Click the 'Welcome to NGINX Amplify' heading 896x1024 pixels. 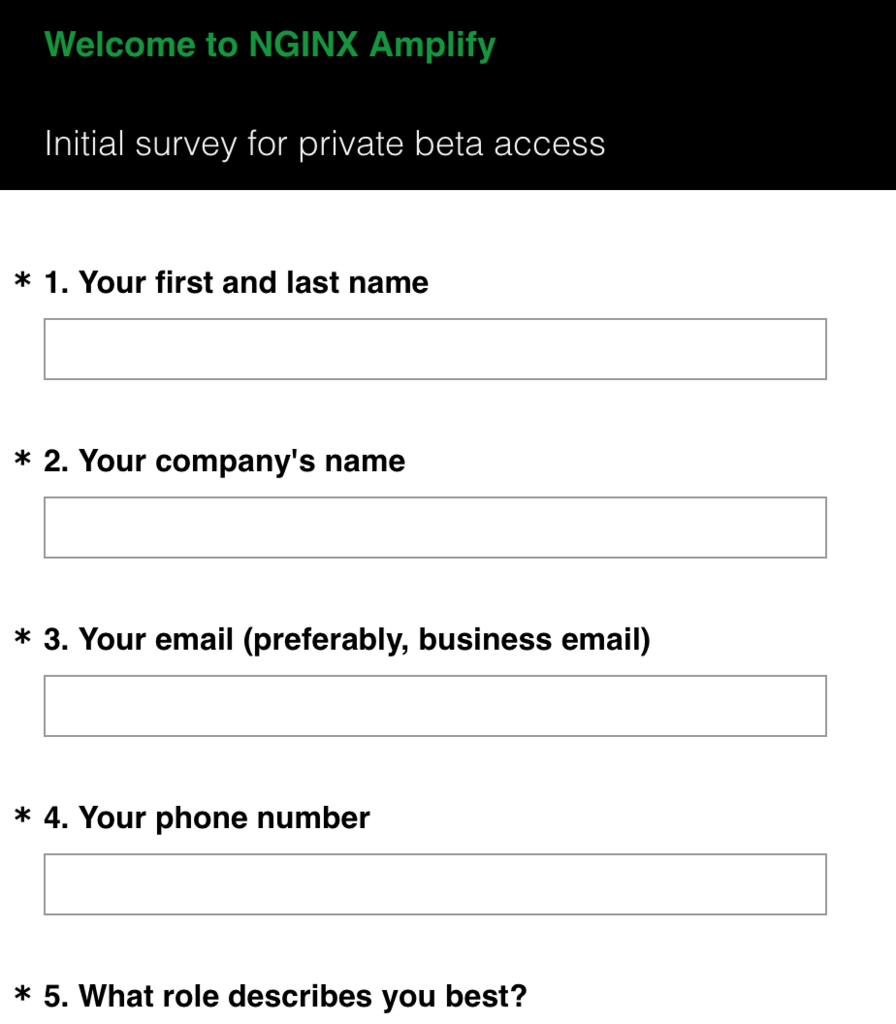click(270, 45)
